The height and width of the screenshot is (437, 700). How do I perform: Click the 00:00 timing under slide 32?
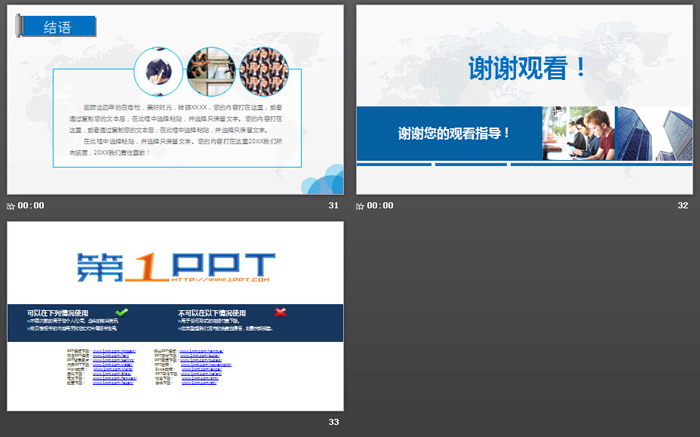[x=380, y=206]
